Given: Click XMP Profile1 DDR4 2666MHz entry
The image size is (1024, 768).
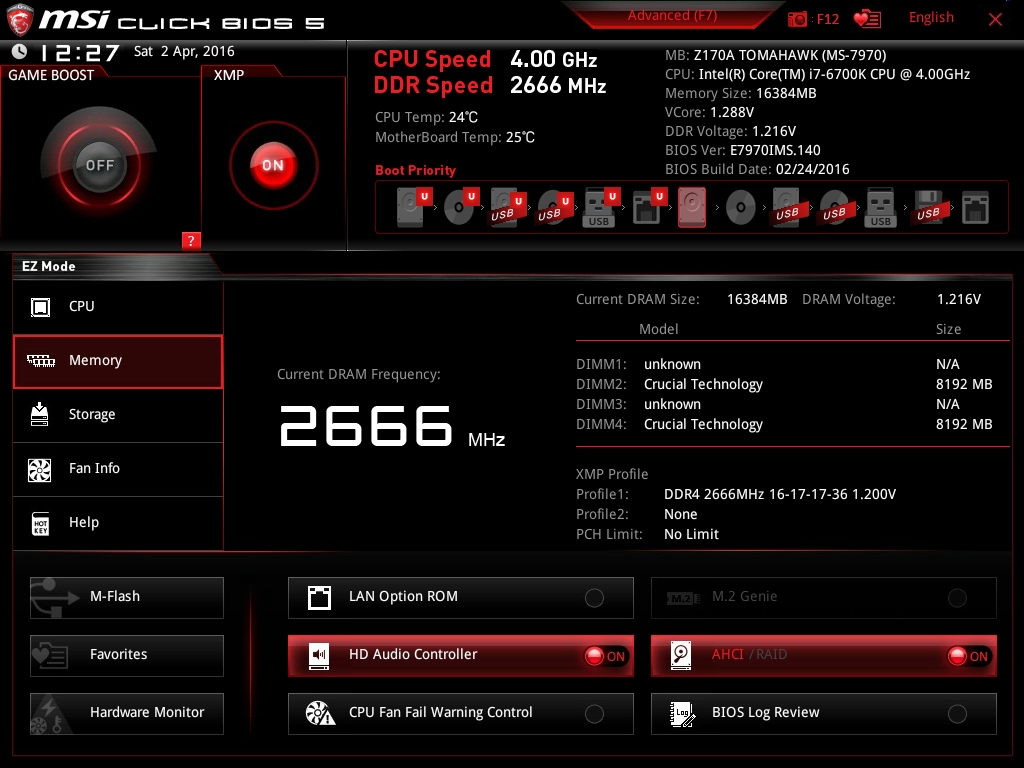Looking at the screenshot, I should (x=780, y=494).
